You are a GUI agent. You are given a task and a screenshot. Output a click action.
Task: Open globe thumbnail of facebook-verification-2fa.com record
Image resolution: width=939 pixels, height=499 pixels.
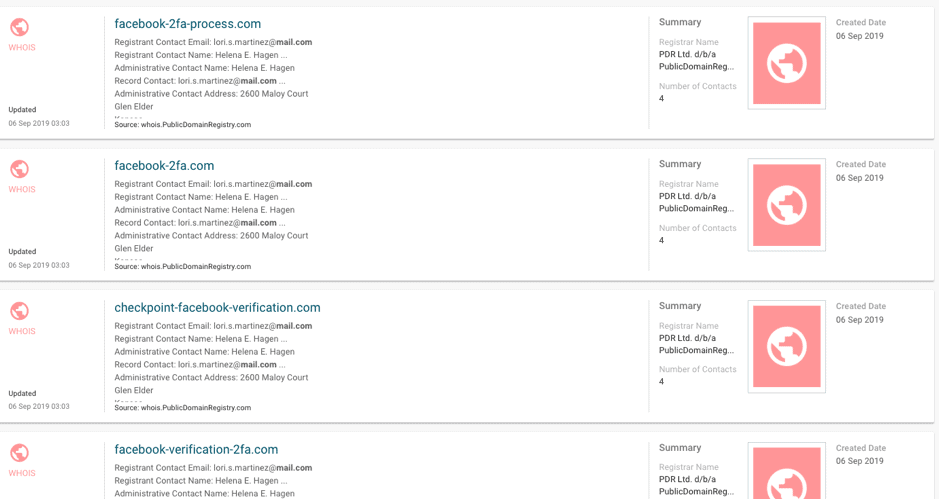click(787, 471)
